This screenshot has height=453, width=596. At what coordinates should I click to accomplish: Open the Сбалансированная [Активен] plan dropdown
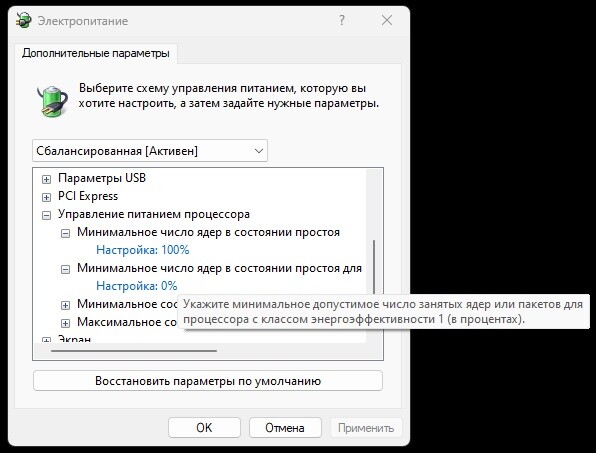coord(150,151)
